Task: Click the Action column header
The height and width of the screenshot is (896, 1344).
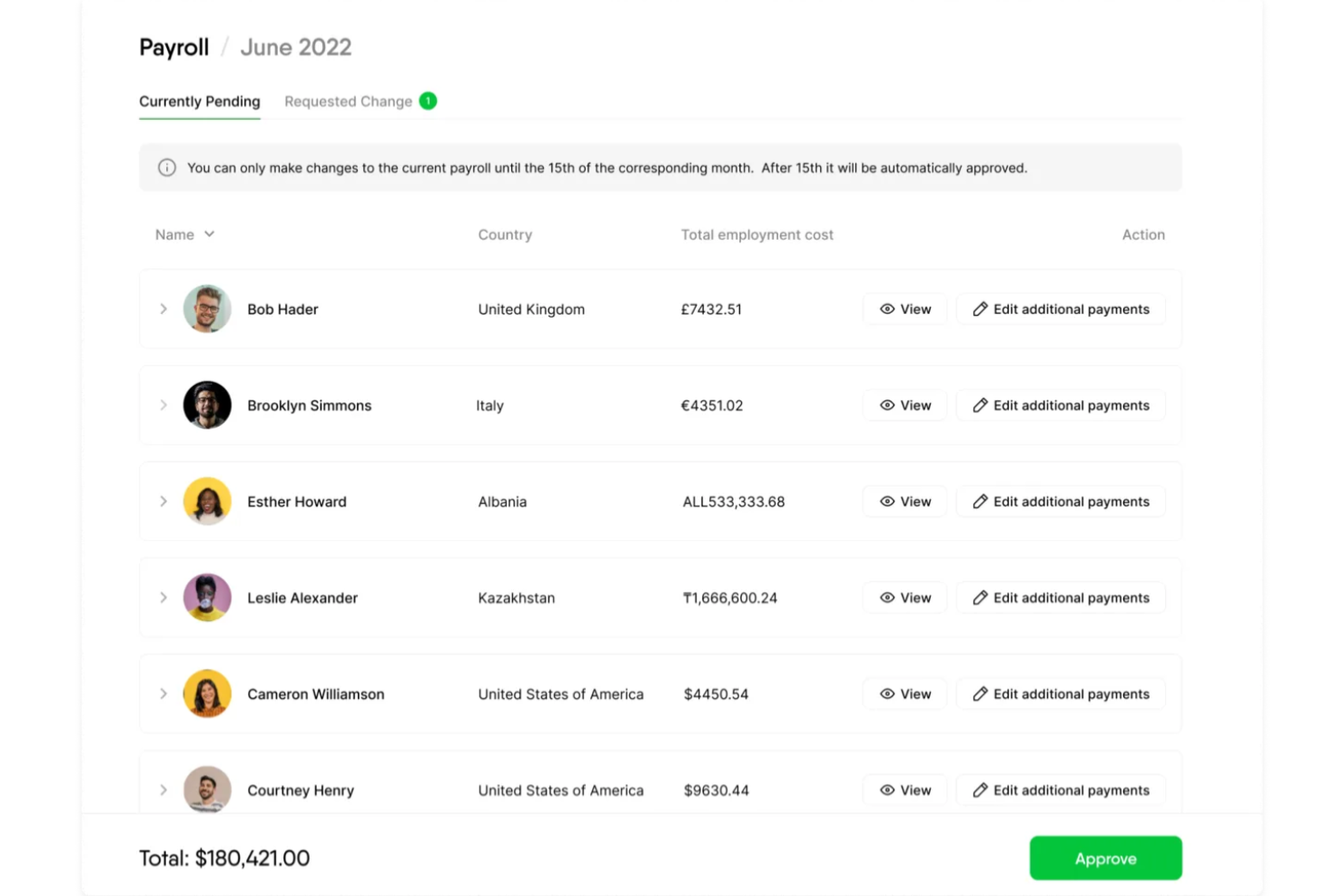Action: [x=1143, y=234]
